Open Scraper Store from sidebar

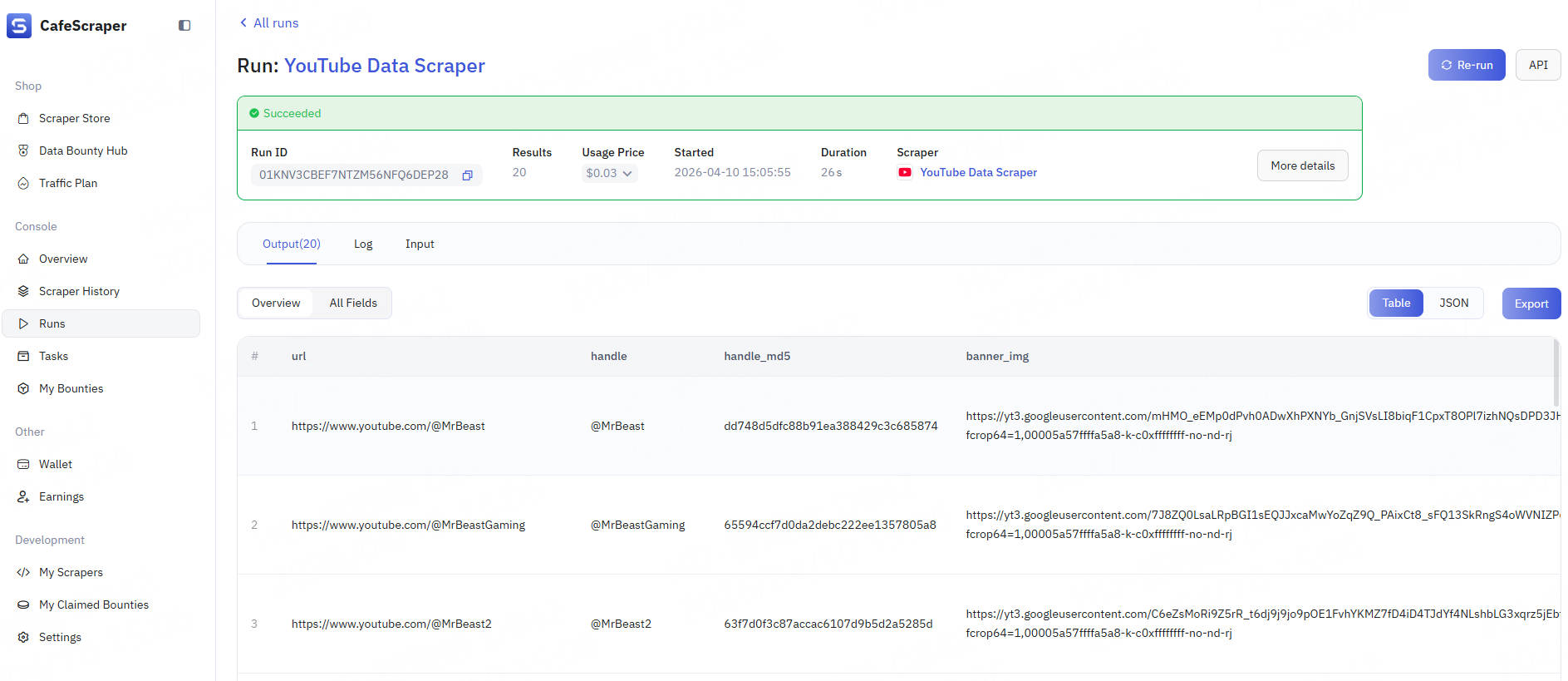(74, 118)
